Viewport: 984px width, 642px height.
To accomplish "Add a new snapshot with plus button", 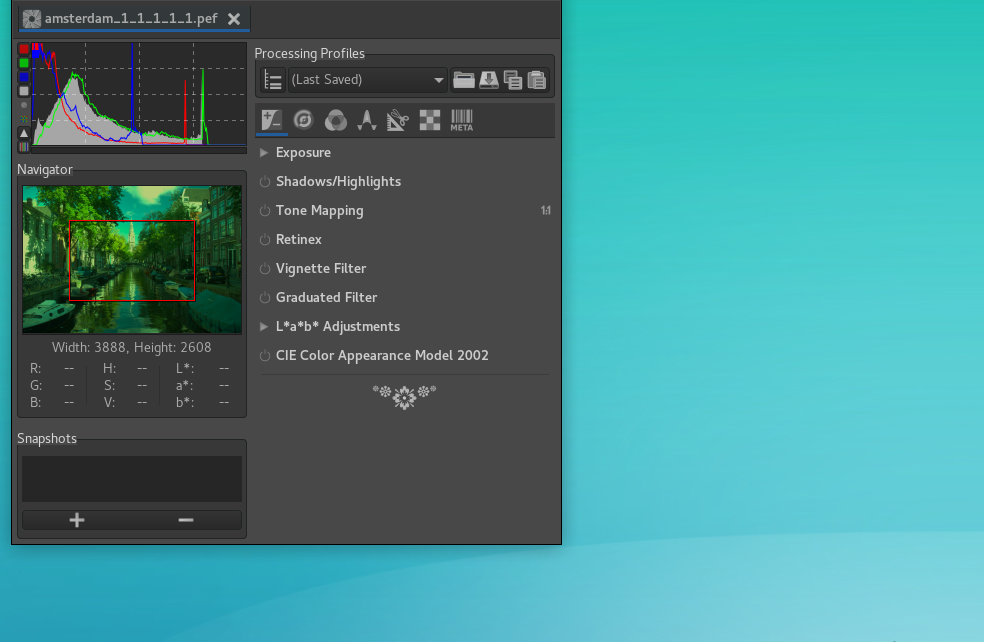I will [x=77, y=520].
